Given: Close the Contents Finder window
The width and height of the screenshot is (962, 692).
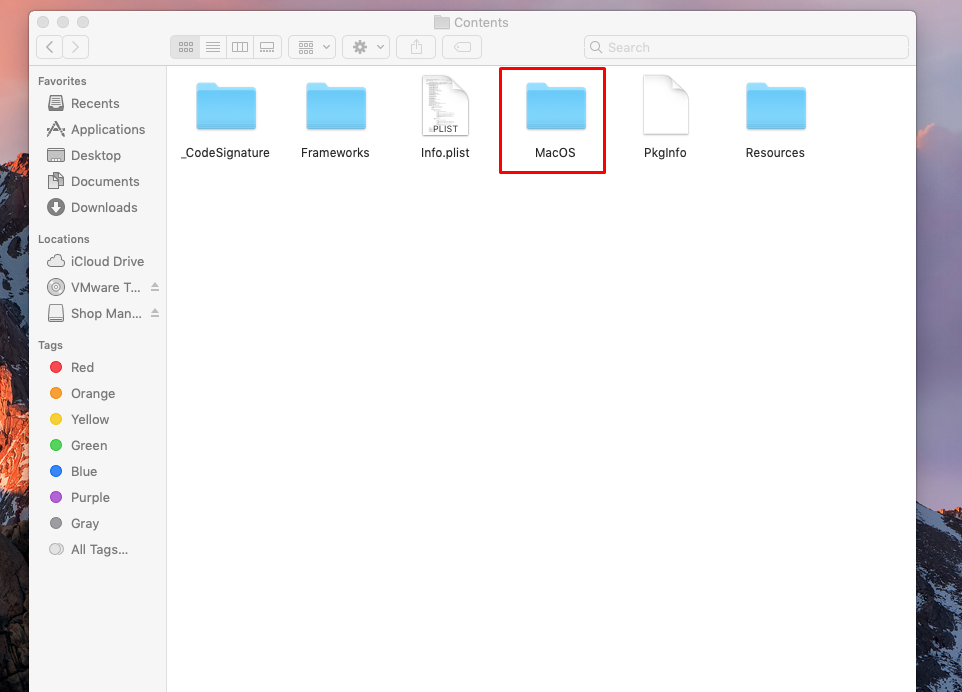Looking at the screenshot, I should [43, 22].
